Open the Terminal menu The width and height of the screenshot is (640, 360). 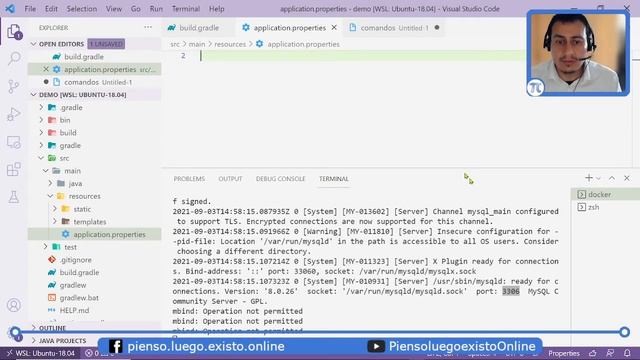point(186,9)
